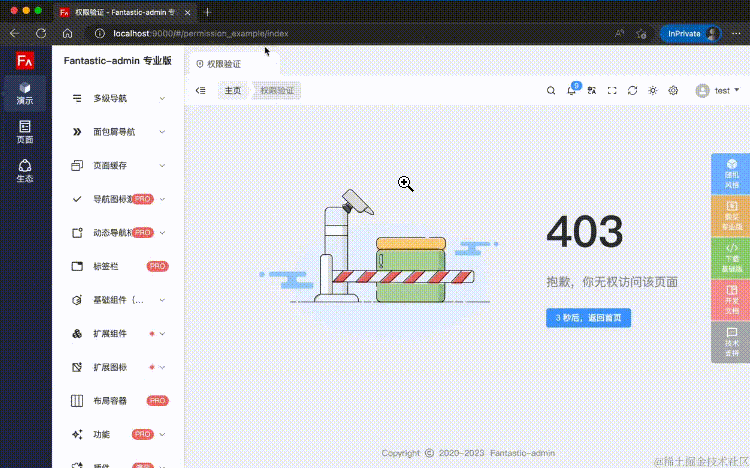Click chevron beside 基础组件
This screenshot has height=468, width=750.
point(162,300)
